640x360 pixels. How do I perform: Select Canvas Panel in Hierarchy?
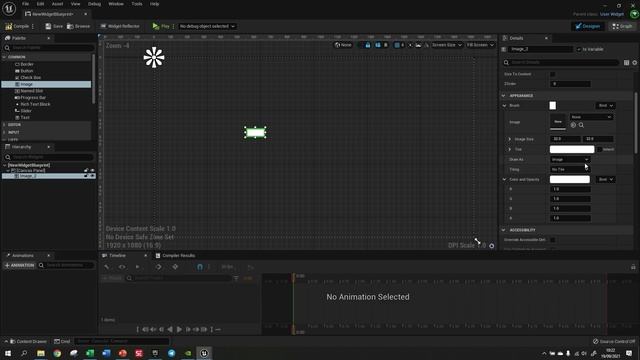[28, 170]
